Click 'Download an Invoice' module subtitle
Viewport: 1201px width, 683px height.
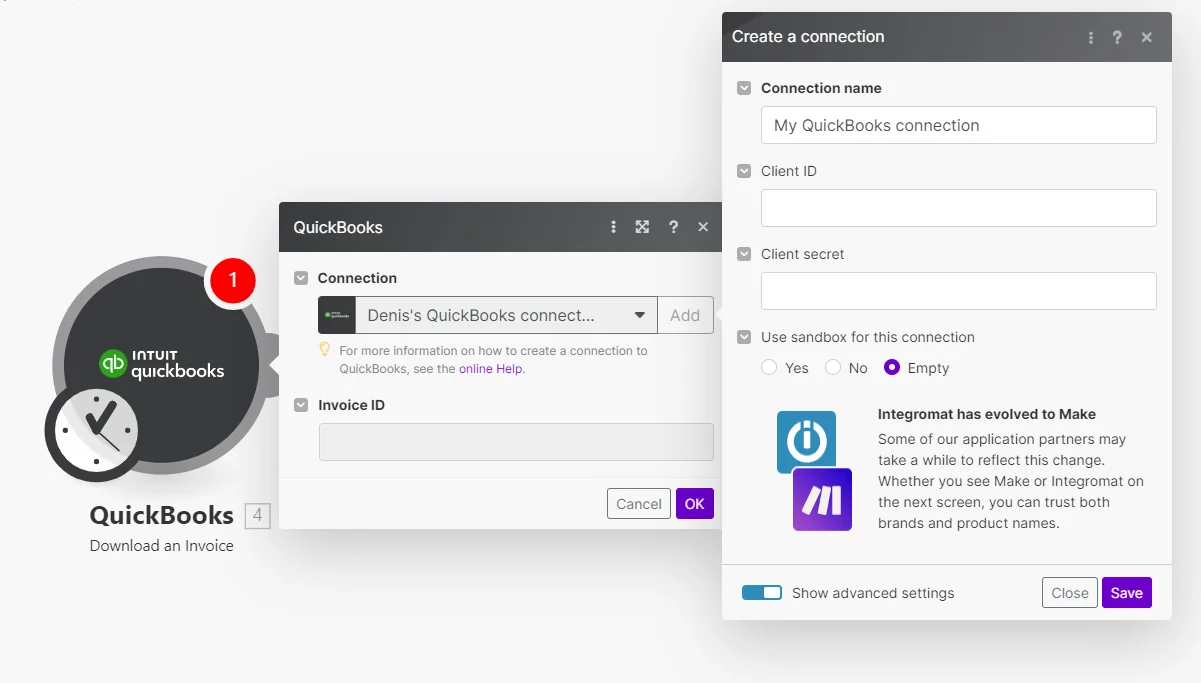tap(162, 546)
